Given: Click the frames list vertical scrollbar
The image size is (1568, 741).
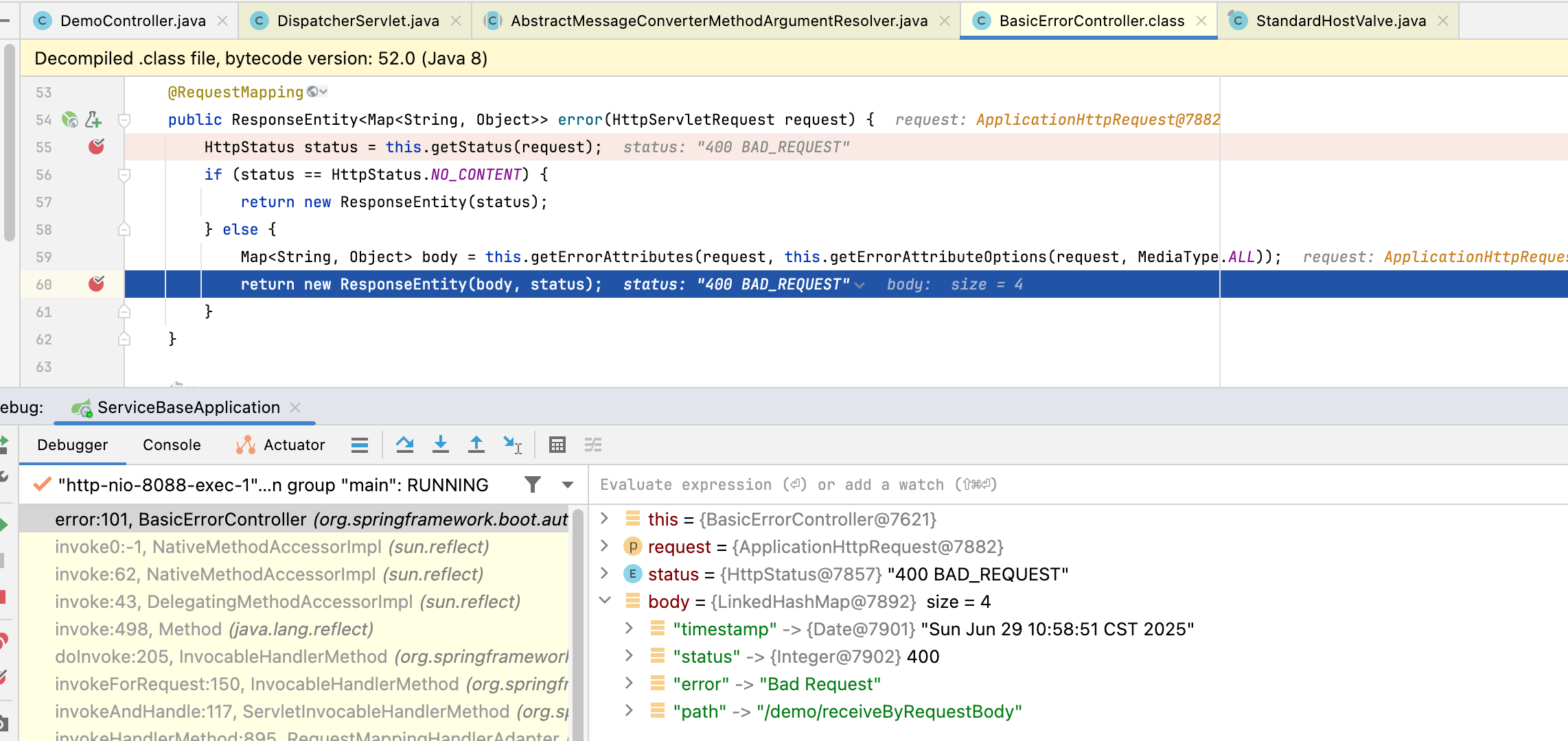Looking at the screenshot, I should 578,617.
